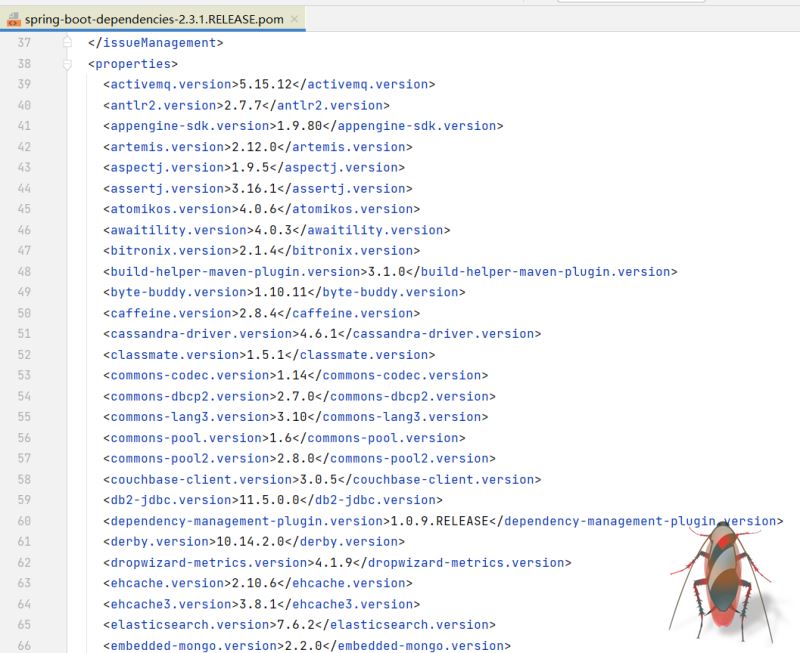Click the issueManagement fold end marker at line 37
800x653 pixels.
[67, 42]
